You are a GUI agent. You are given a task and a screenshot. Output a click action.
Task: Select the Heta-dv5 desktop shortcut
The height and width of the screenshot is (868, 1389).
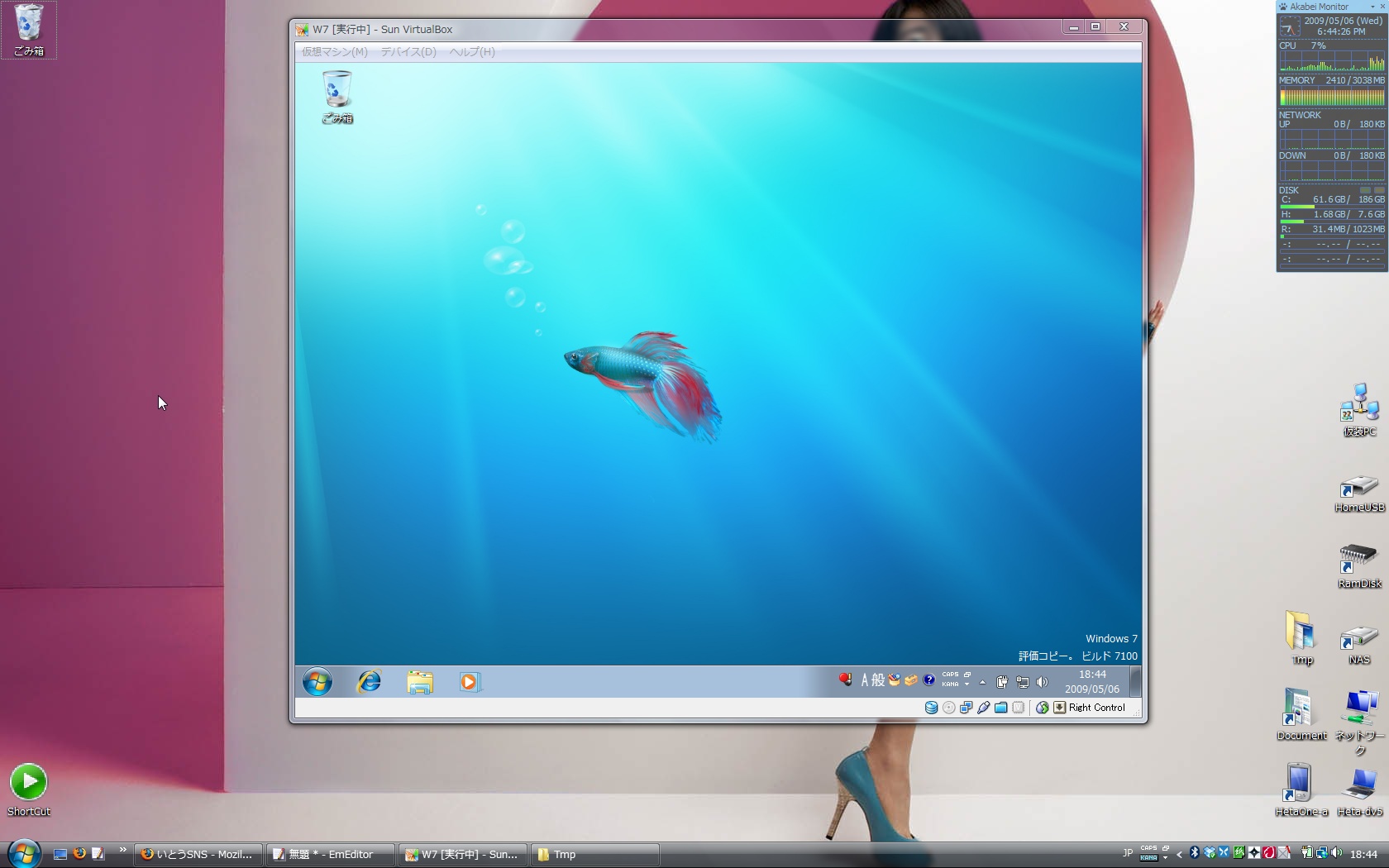[x=1360, y=791]
